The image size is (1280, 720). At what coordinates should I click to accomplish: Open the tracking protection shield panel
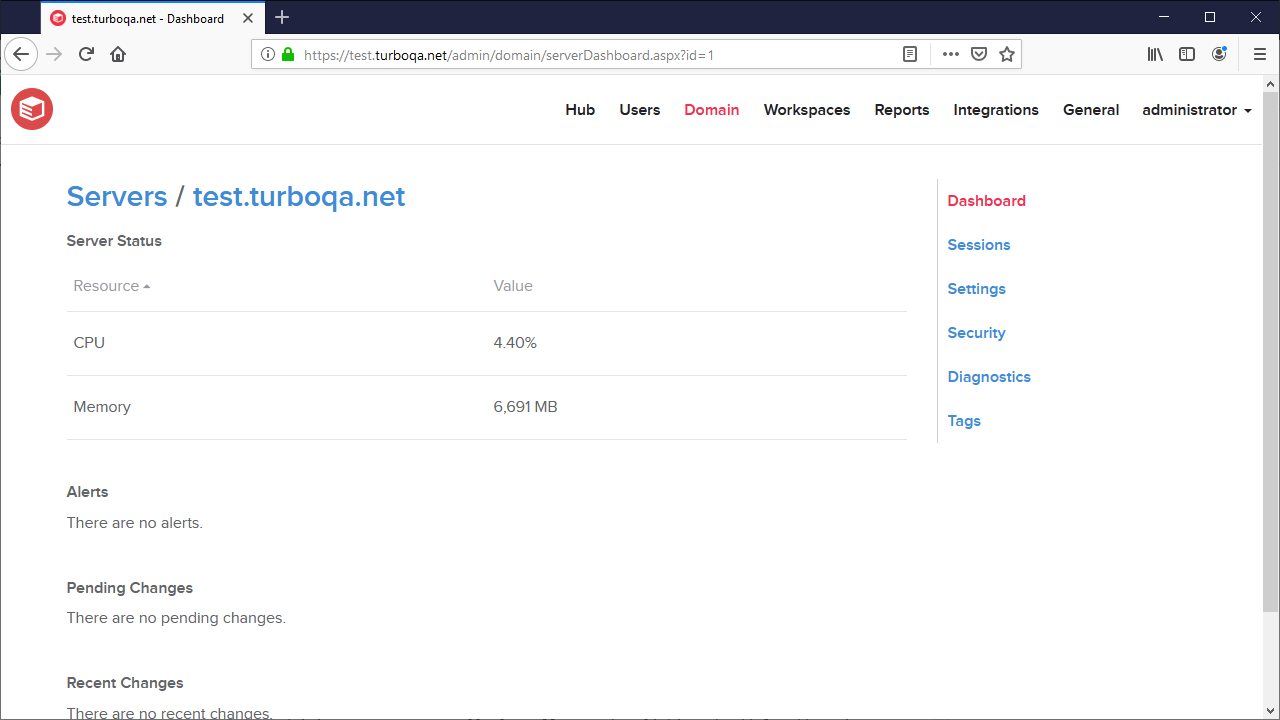pyautogui.click(x=978, y=54)
